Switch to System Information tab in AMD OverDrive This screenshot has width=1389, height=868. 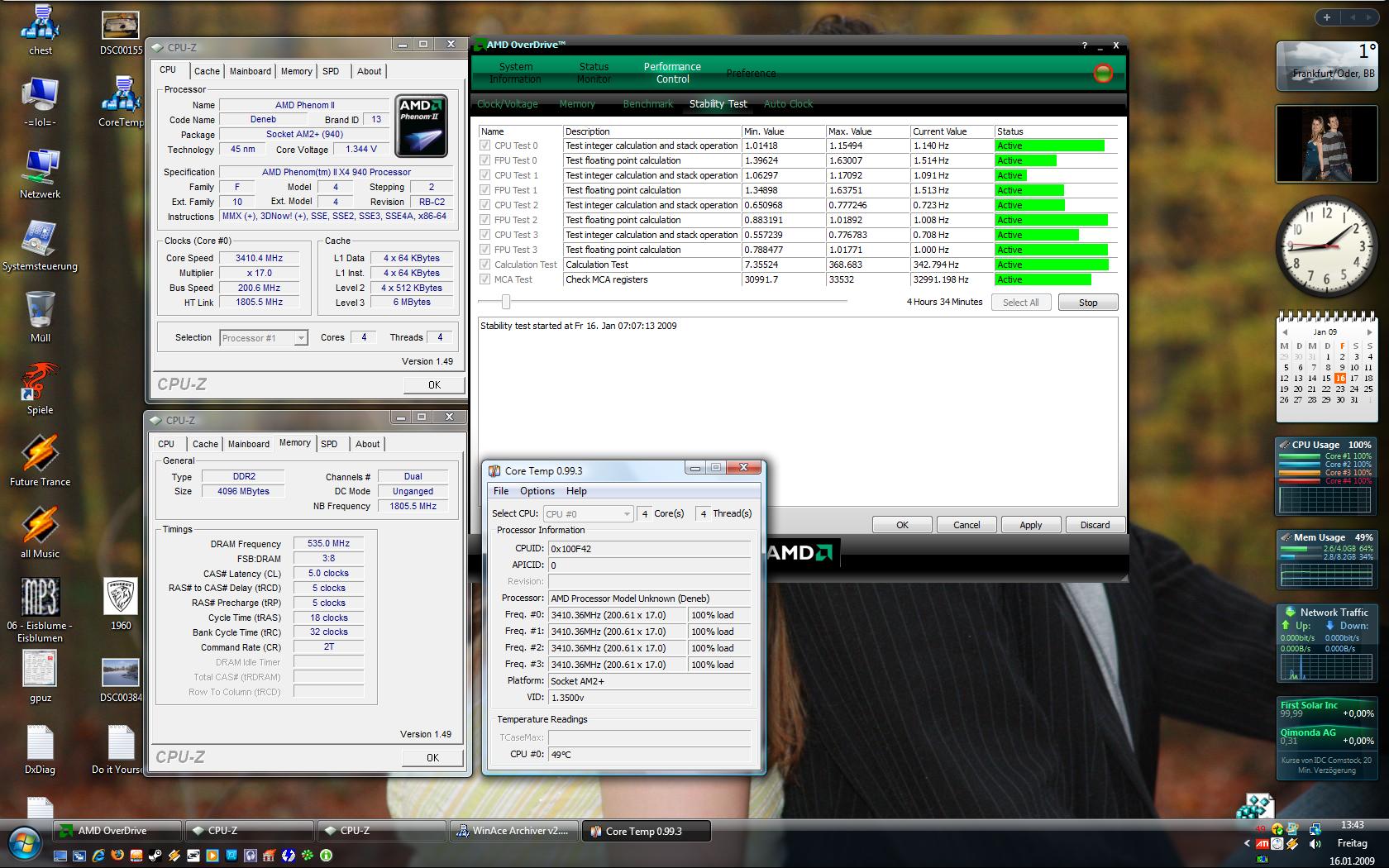(515, 73)
